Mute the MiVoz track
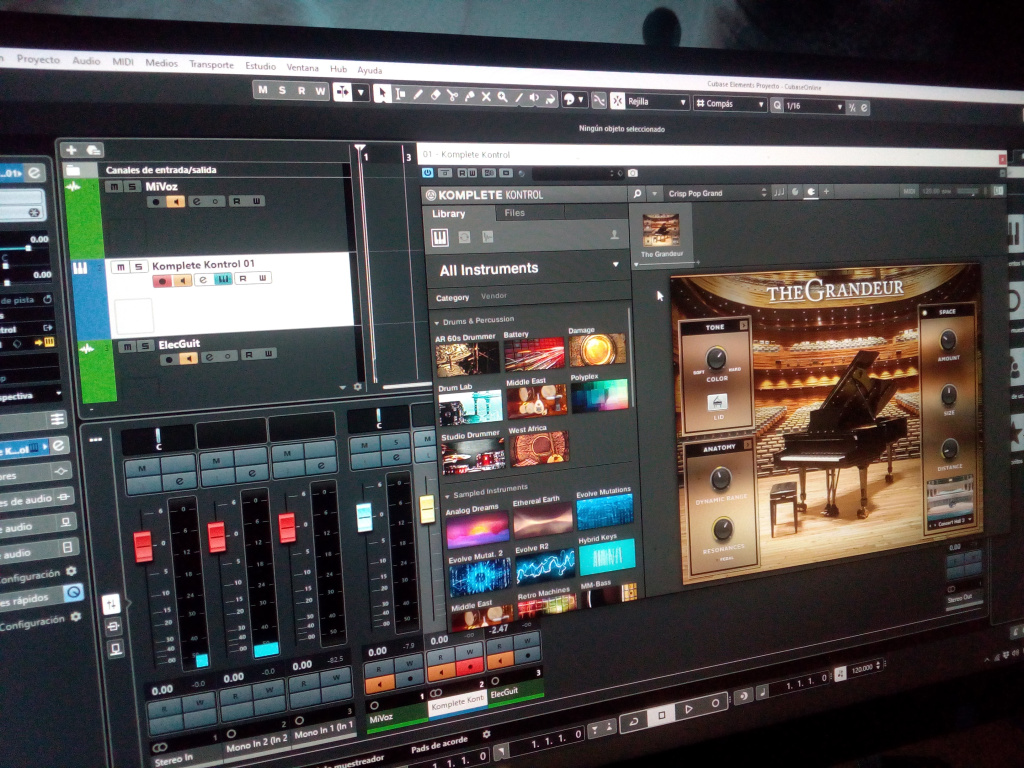1024x768 pixels. click(x=114, y=187)
